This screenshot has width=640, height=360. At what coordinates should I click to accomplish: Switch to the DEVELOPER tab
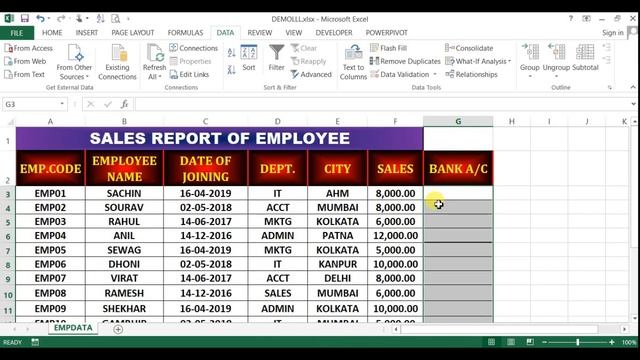point(333,33)
